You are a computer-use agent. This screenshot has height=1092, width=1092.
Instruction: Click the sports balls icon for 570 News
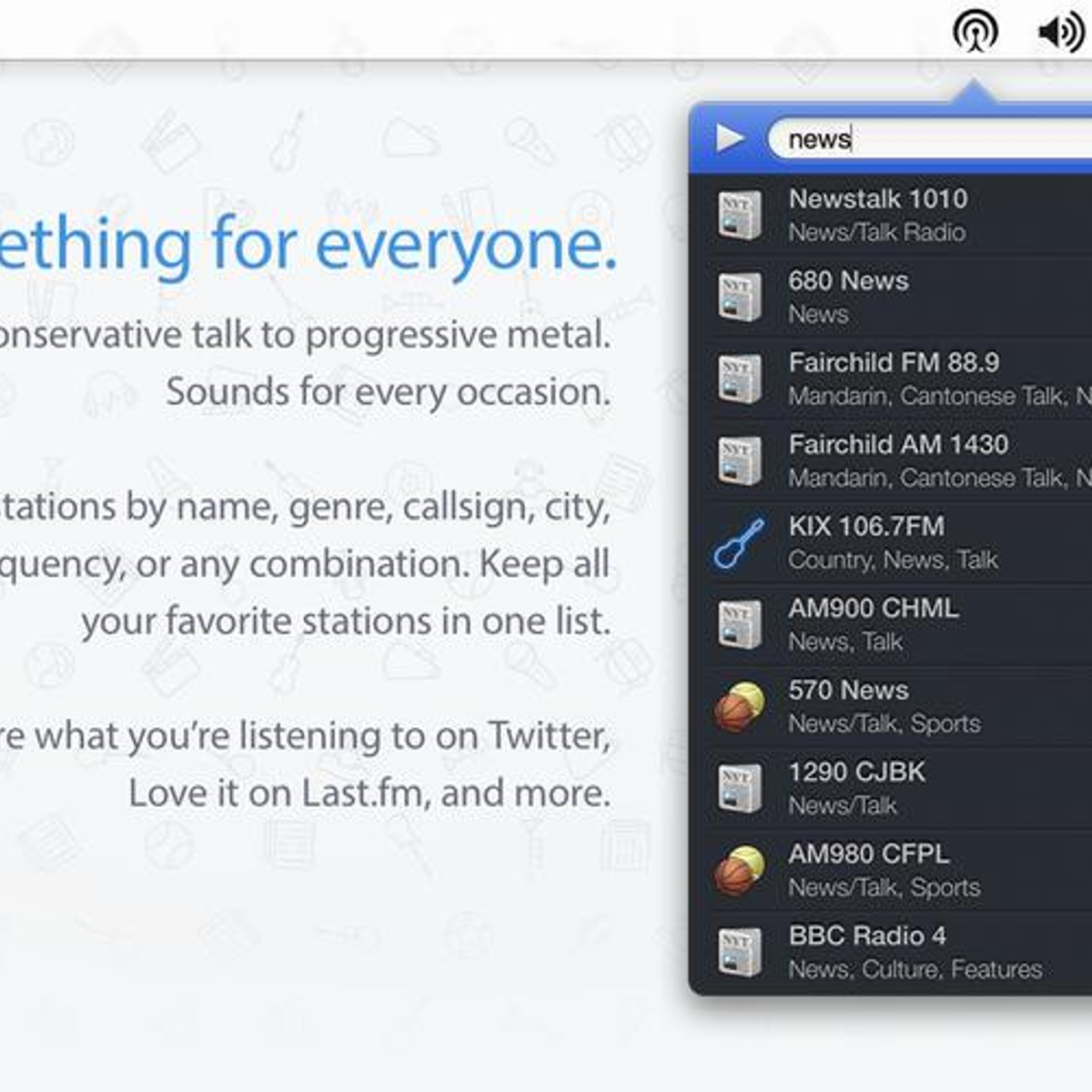[739, 706]
